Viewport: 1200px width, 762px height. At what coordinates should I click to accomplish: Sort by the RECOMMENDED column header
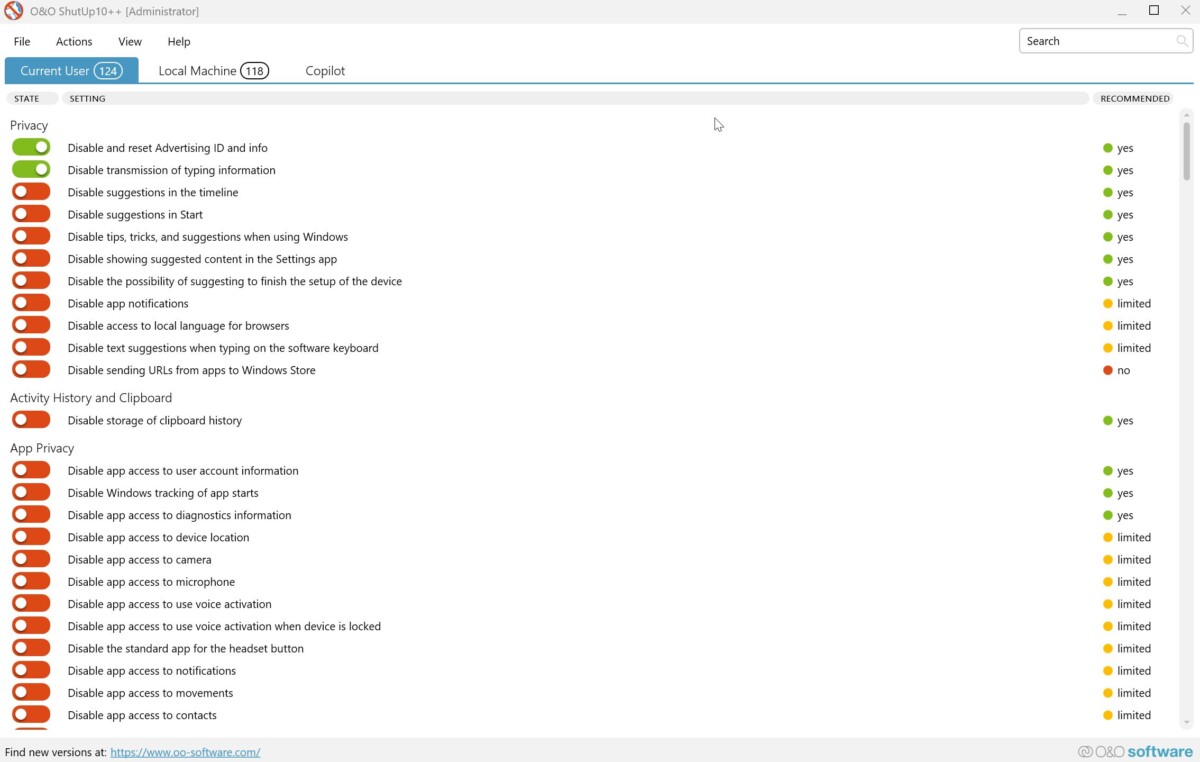coord(1134,99)
